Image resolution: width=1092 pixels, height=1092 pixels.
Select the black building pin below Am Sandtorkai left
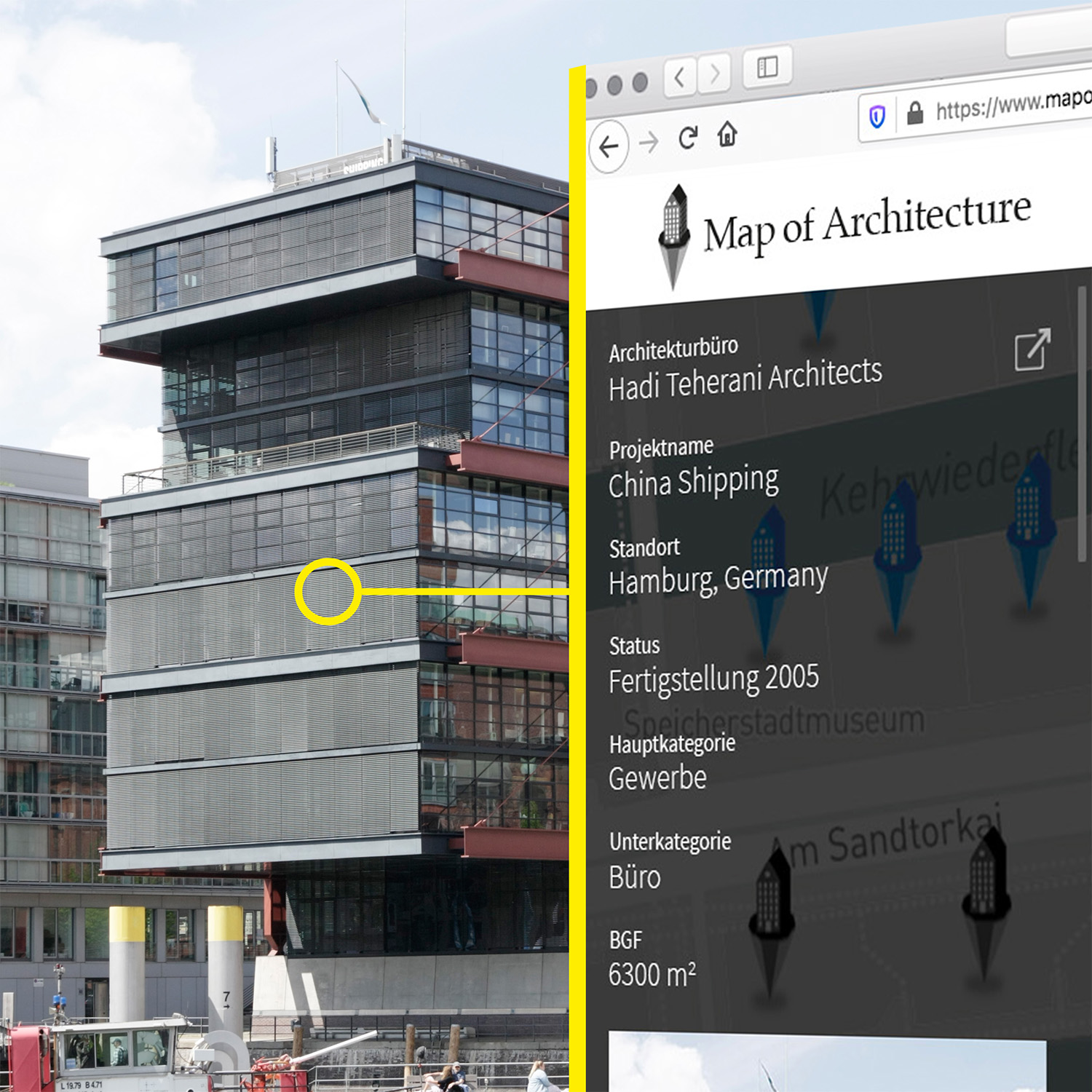(771, 925)
